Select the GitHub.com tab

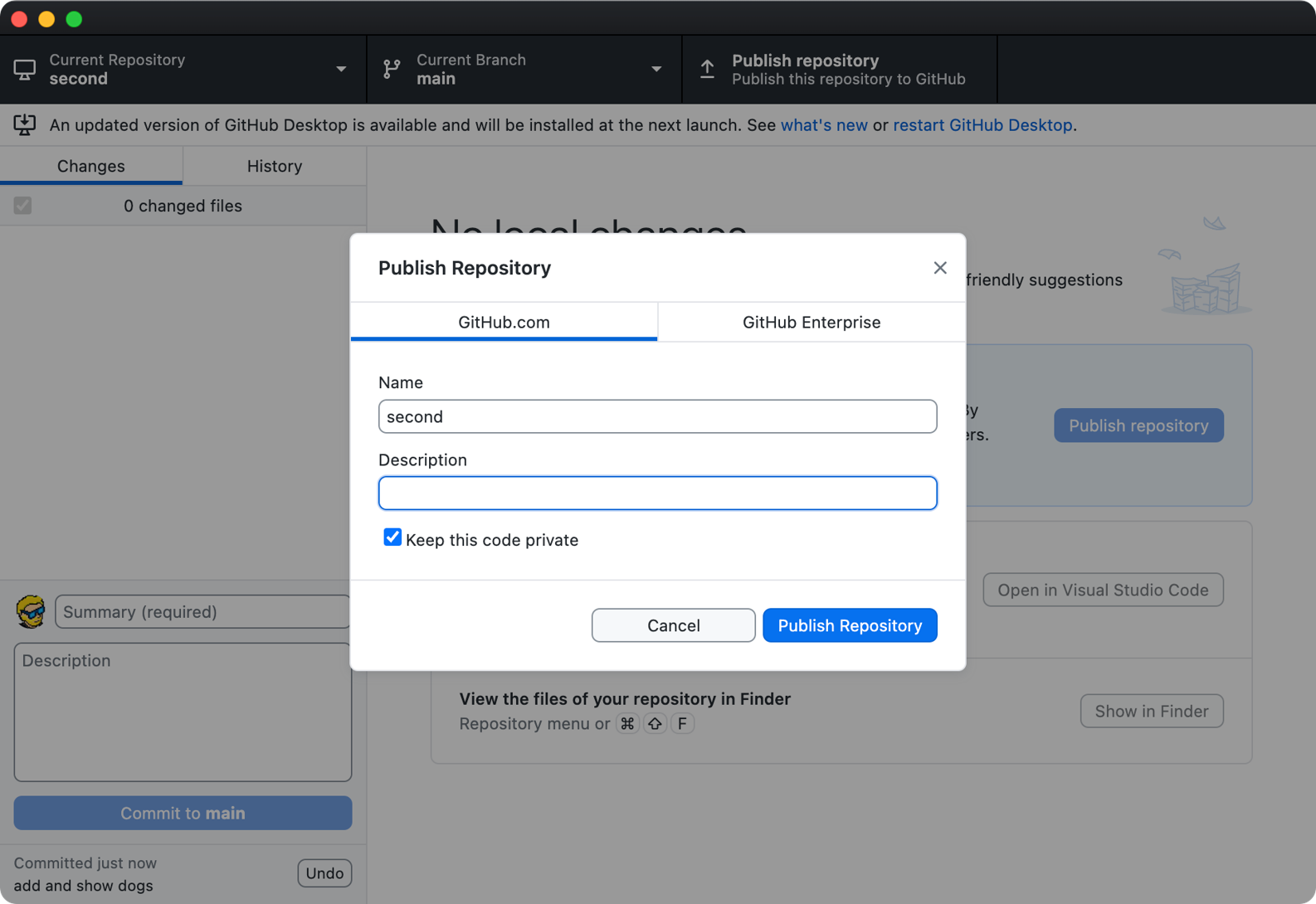(504, 322)
